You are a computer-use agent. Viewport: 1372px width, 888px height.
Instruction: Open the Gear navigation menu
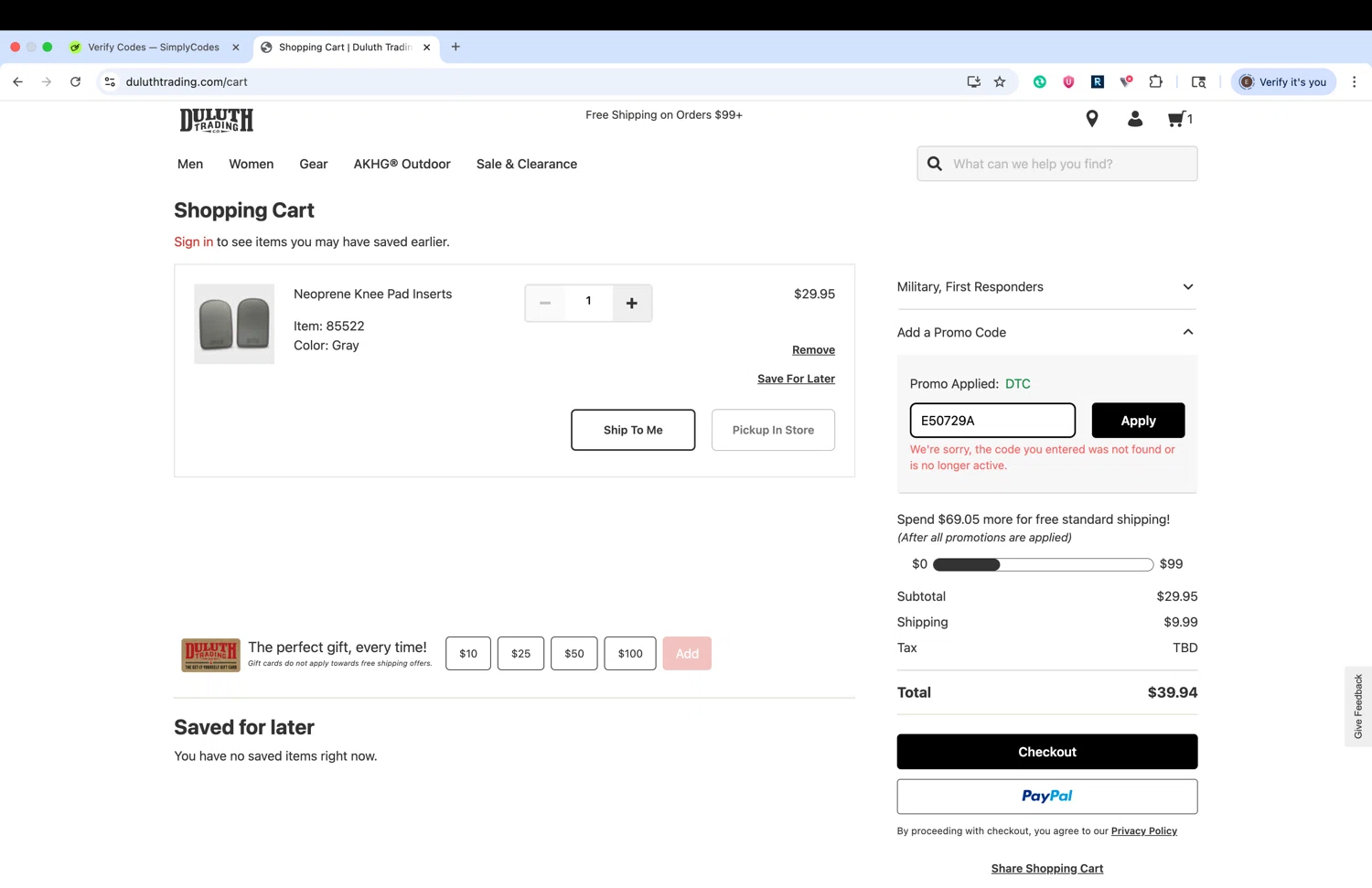(314, 165)
